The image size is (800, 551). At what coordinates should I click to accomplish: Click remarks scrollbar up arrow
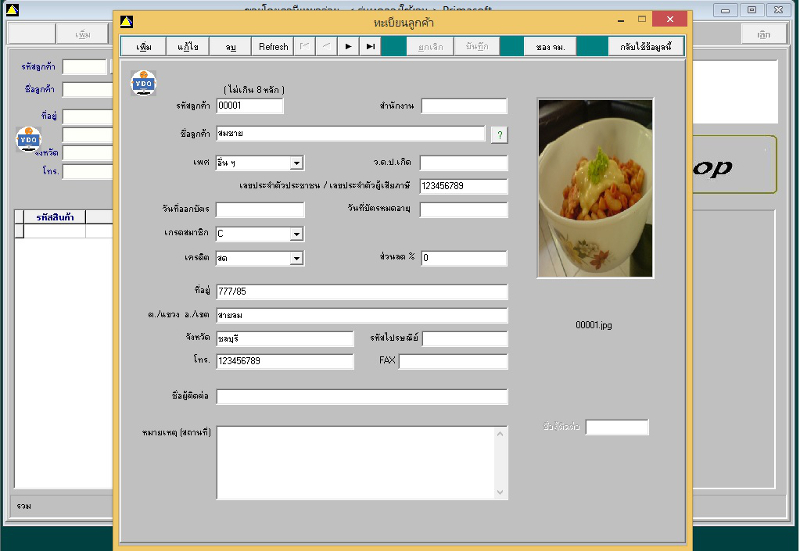500,434
